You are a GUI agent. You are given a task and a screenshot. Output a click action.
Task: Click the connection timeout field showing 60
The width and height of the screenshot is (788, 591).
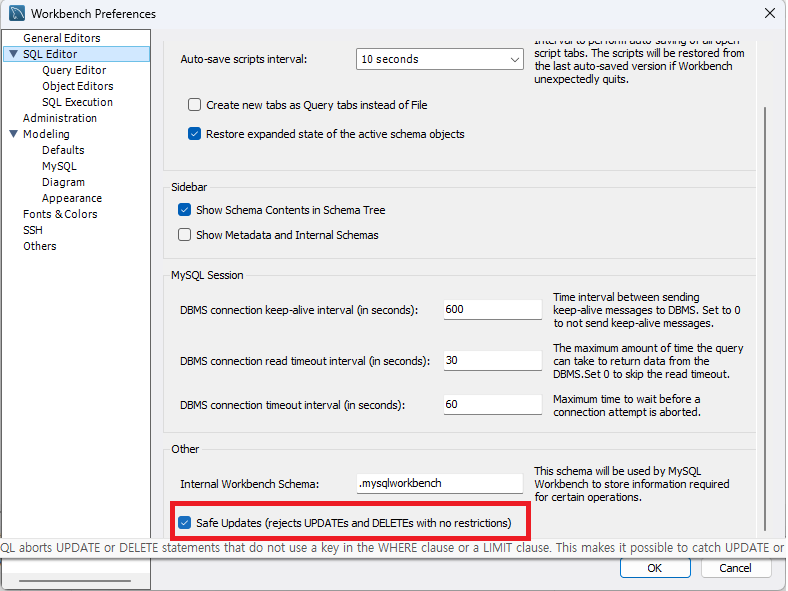[x=492, y=405]
